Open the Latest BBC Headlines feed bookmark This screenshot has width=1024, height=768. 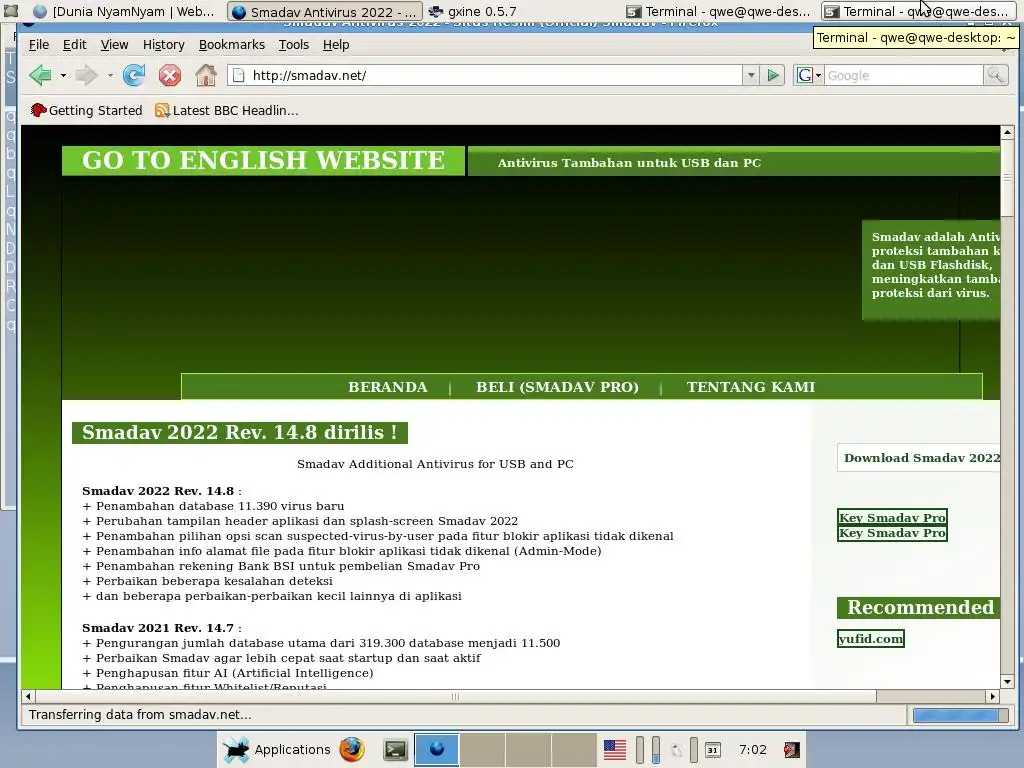227,110
